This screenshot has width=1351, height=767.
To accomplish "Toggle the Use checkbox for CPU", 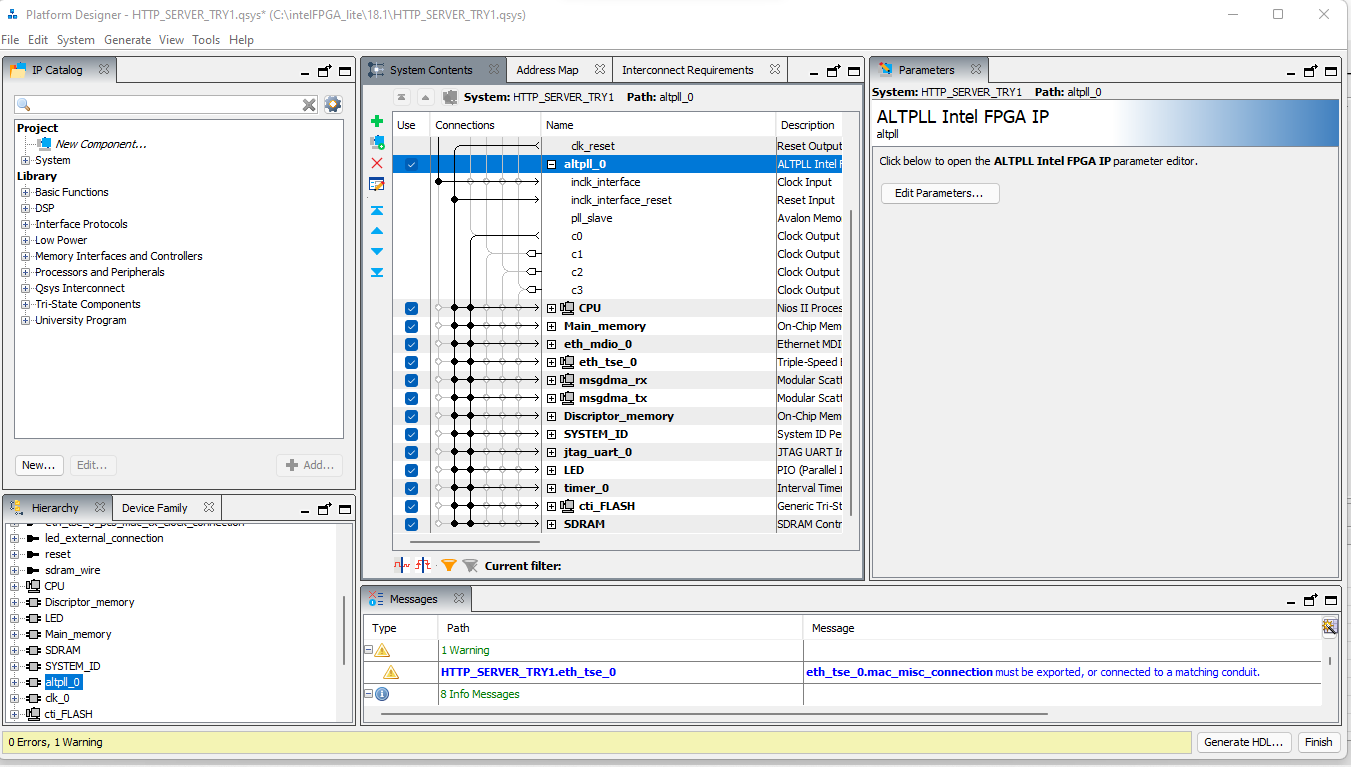I will (411, 308).
